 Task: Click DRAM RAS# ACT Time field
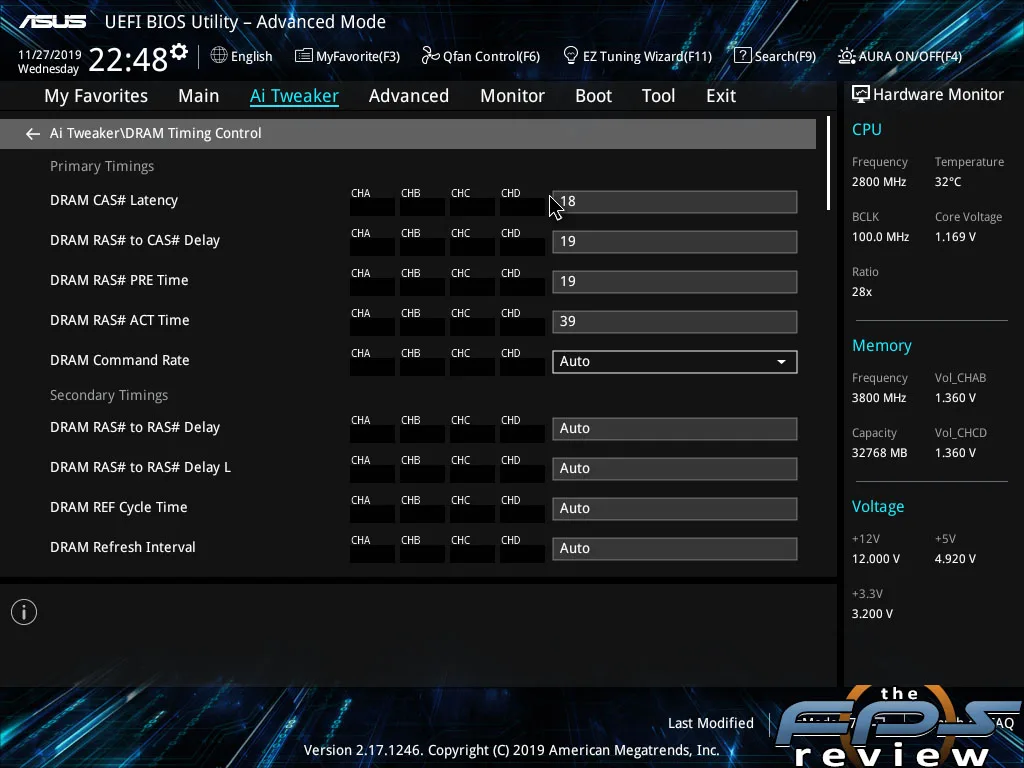675,321
